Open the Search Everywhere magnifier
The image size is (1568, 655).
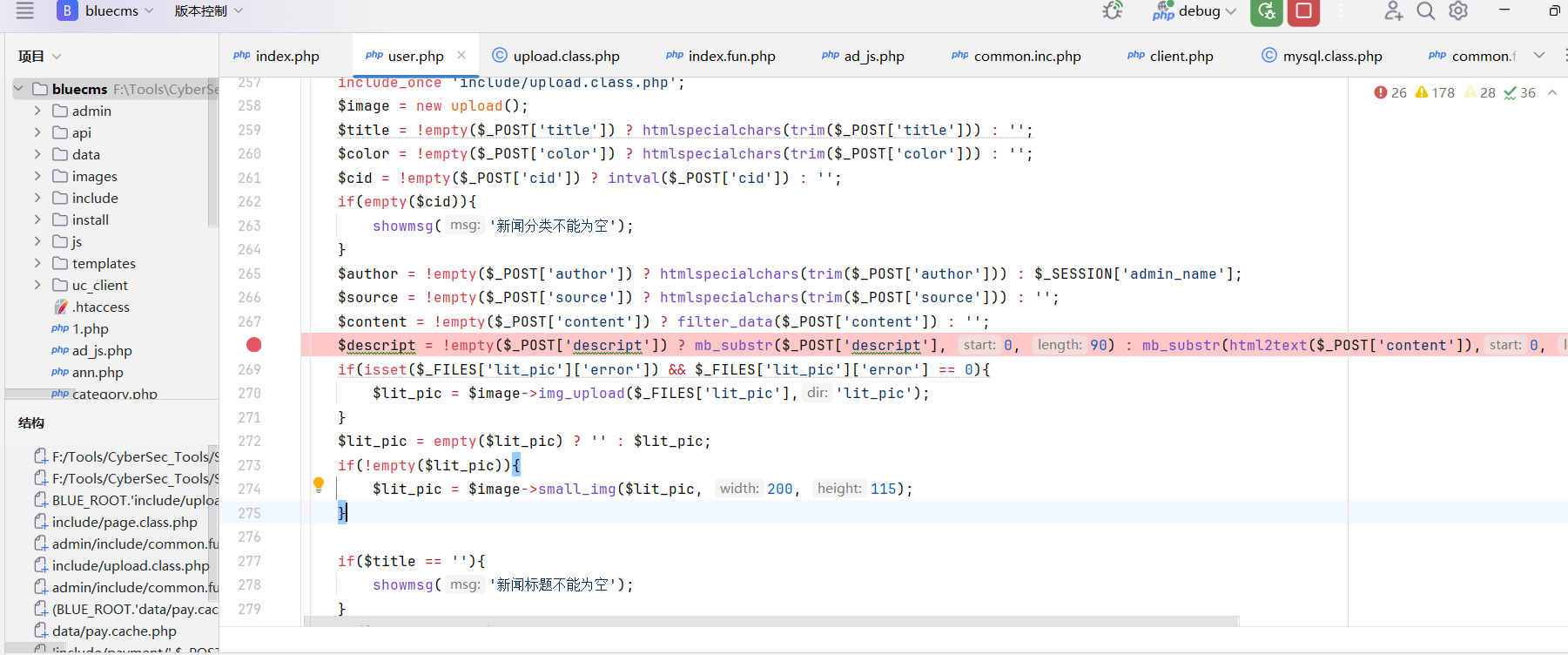tap(1425, 11)
